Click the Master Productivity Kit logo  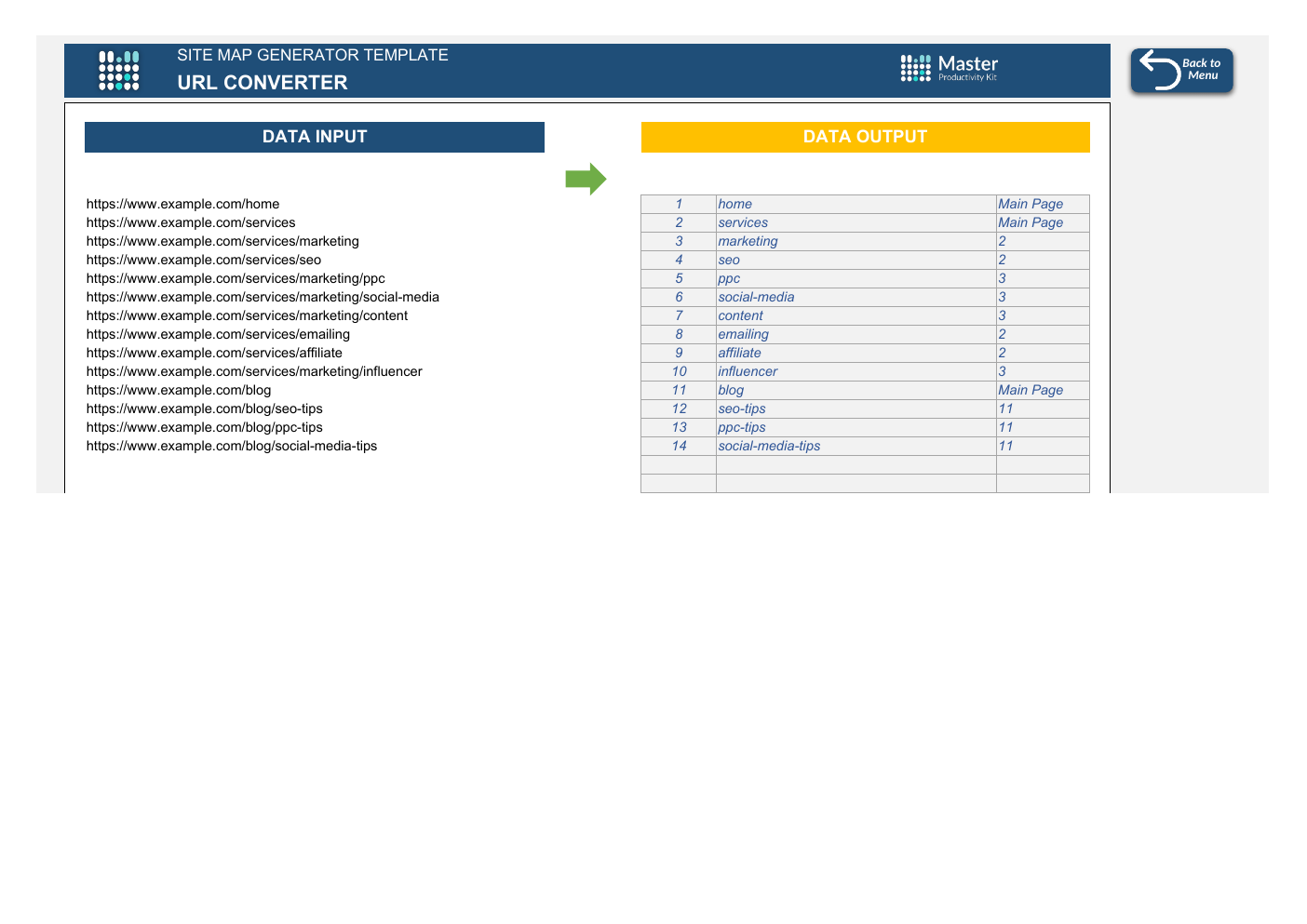pos(950,68)
